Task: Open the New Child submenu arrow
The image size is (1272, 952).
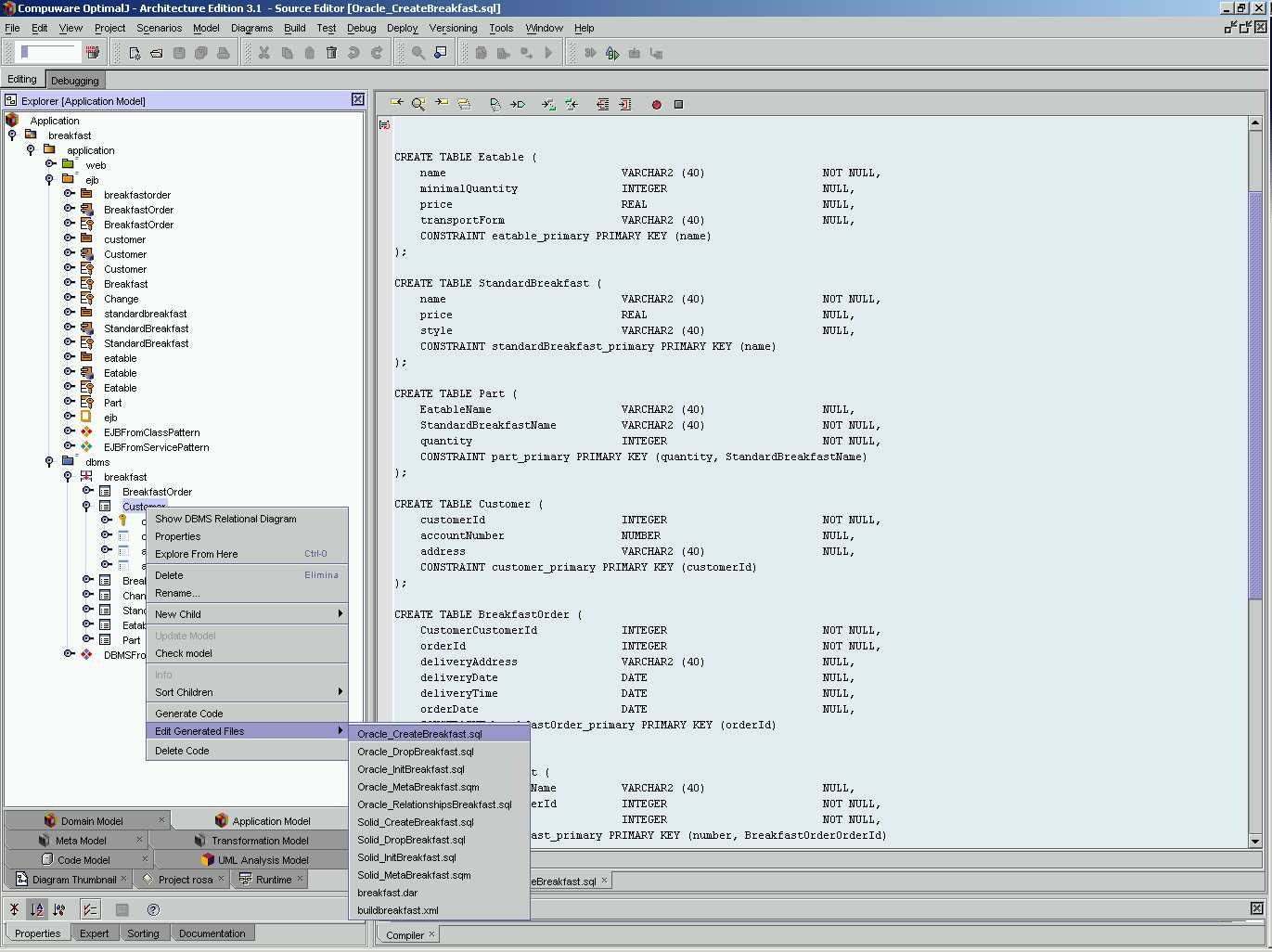Action: pos(340,614)
